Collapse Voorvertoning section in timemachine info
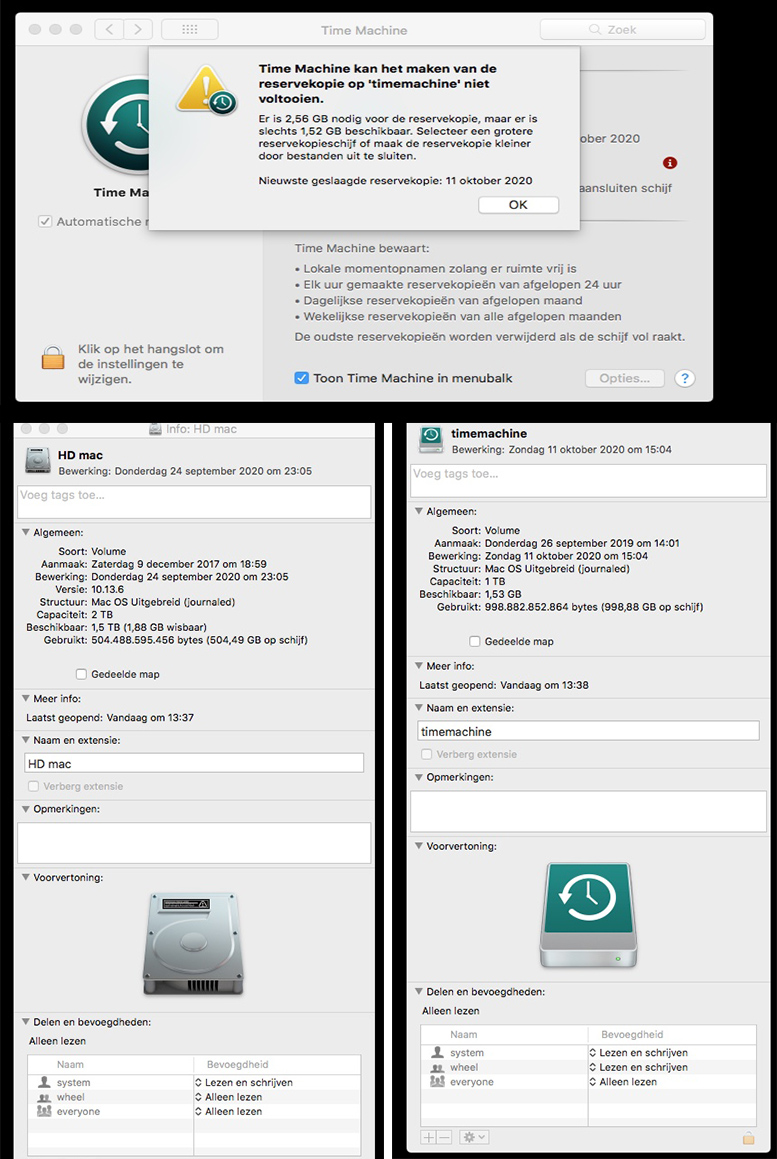The width and height of the screenshot is (777, 1159). pos(419,846)
